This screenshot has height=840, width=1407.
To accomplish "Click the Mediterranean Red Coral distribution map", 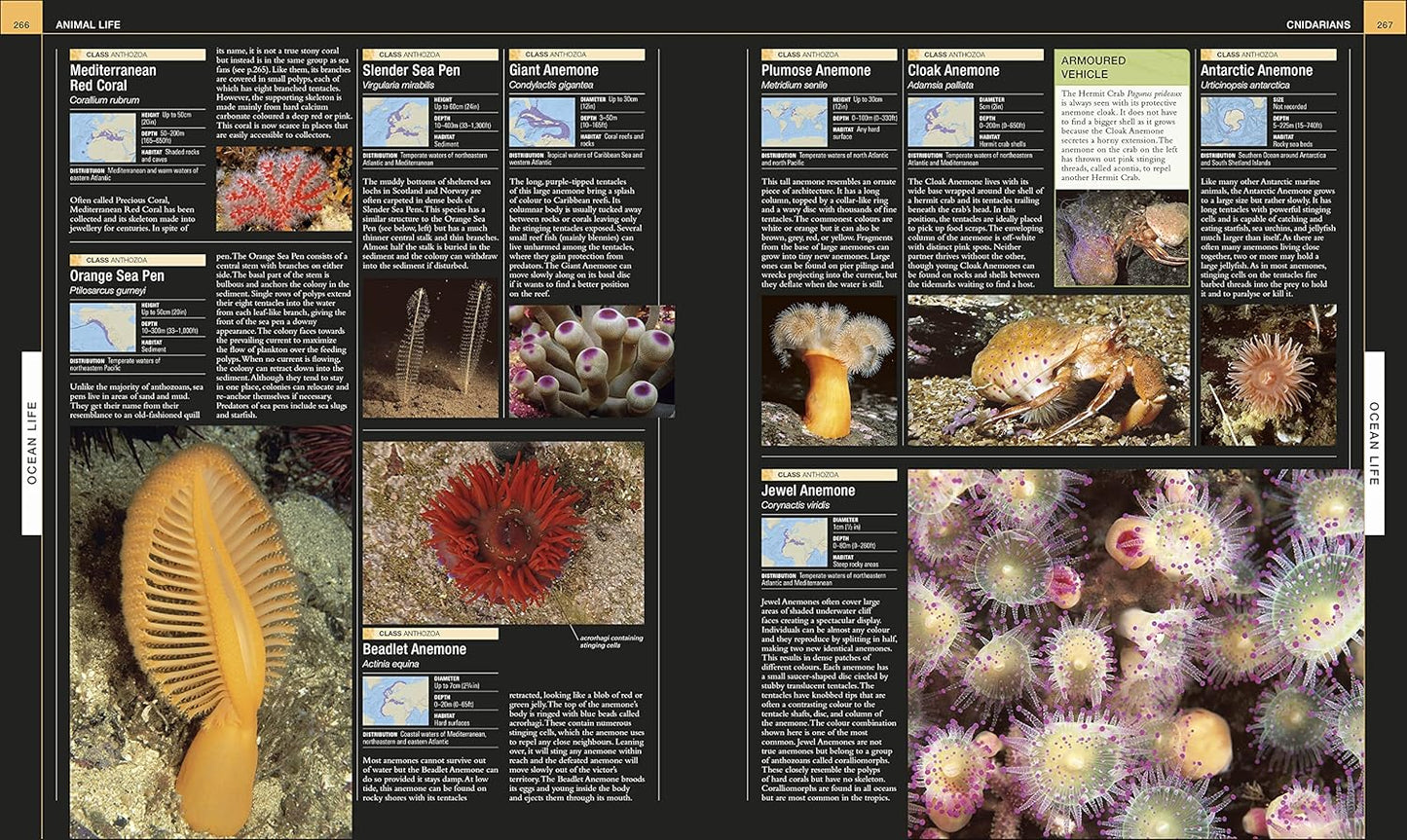I will pyautogui.click(x=103, y=137).
